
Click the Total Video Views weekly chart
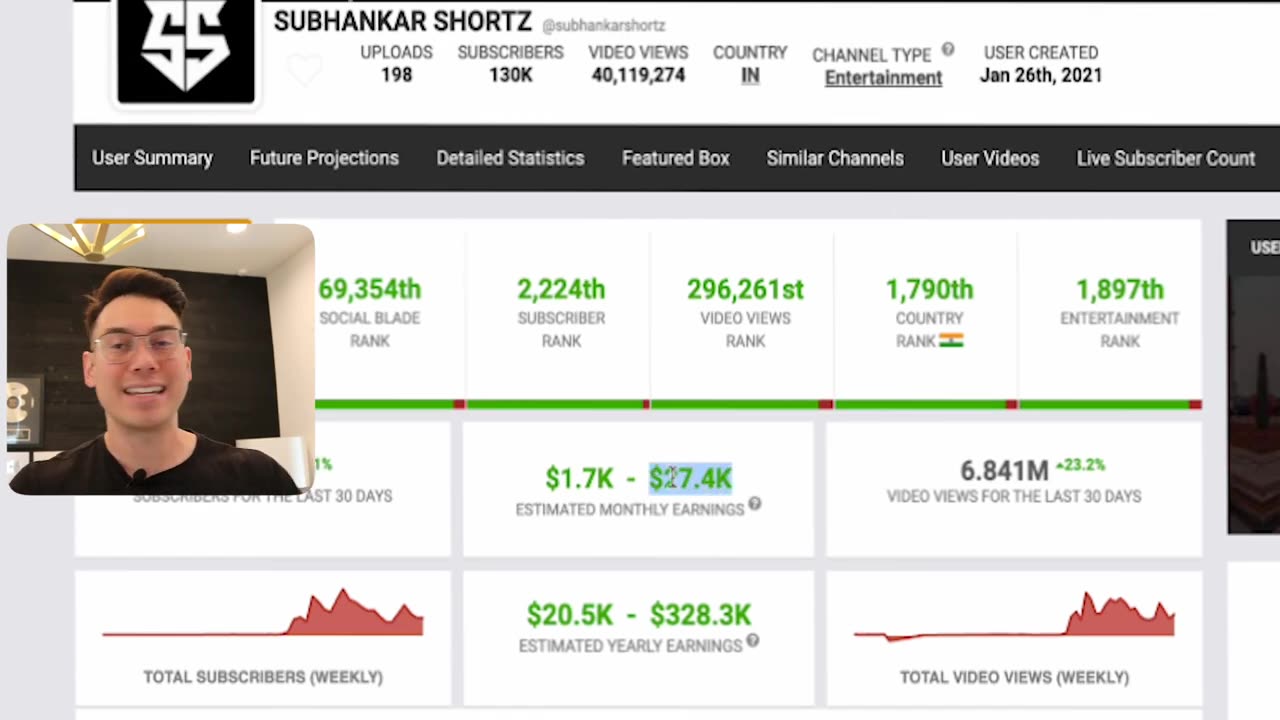[x=1014, y=615]
